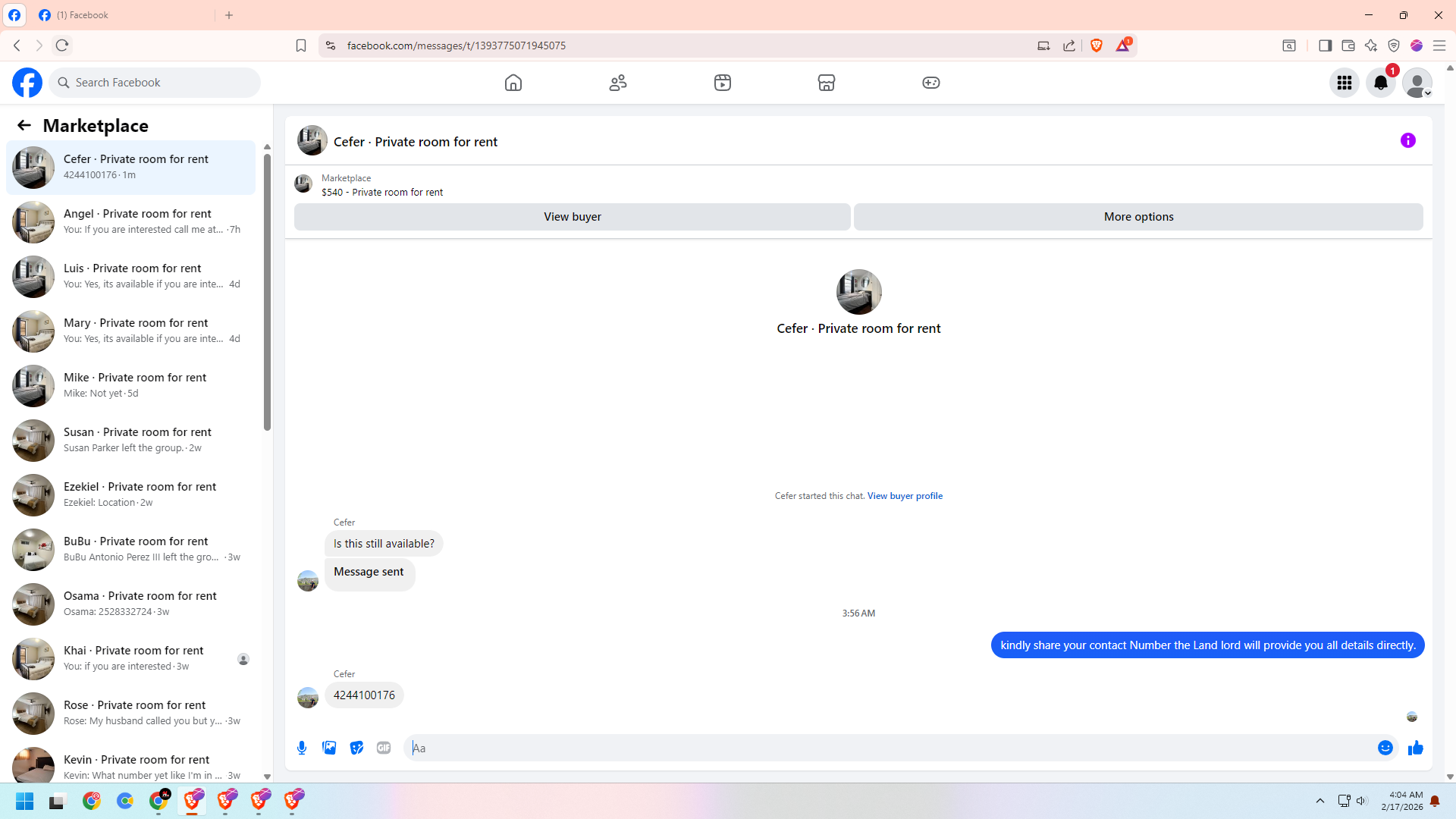Open the Brave VPN shield icon
1456x819 pixels.
(1394, 45)
